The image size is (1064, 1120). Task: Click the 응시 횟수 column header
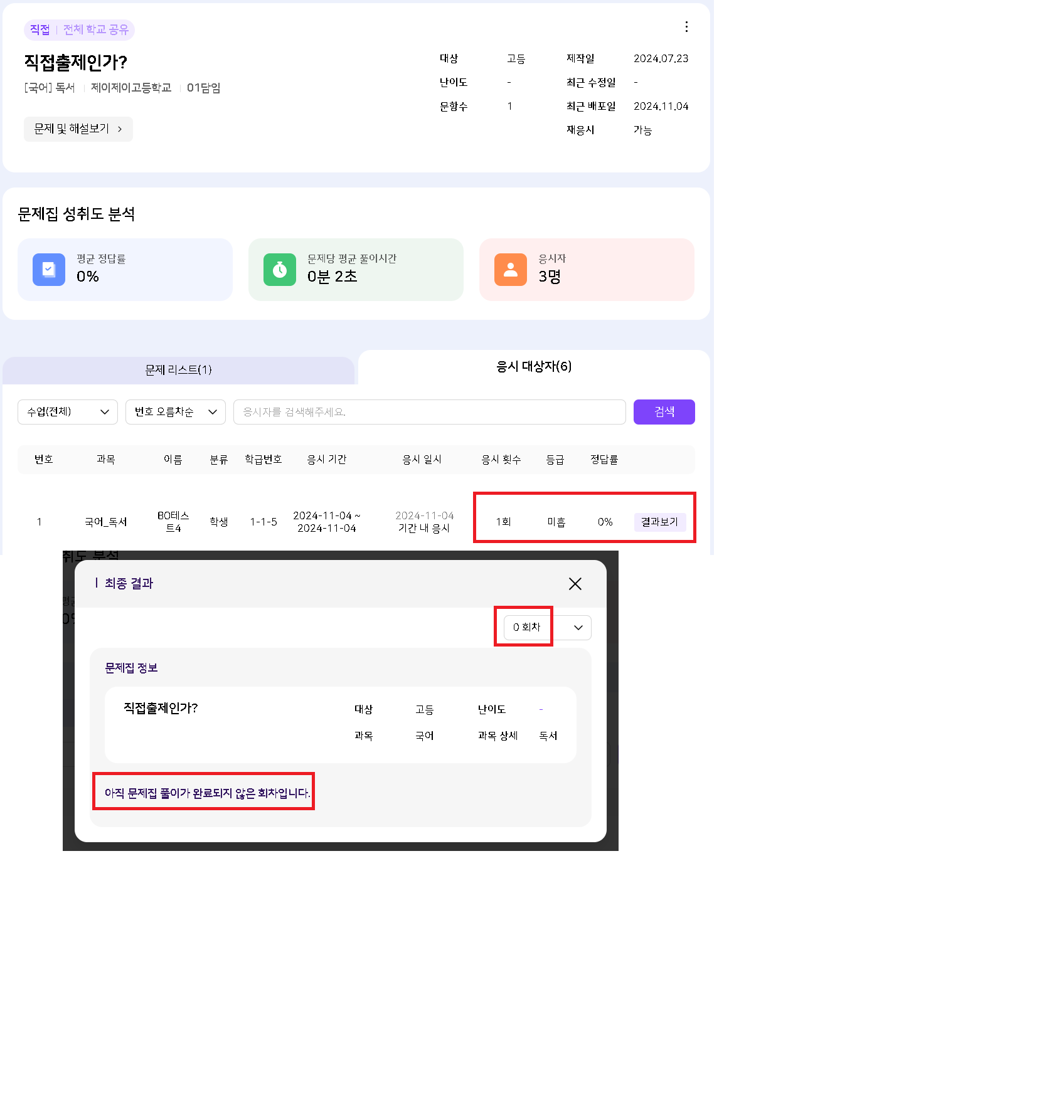[501, 460]
